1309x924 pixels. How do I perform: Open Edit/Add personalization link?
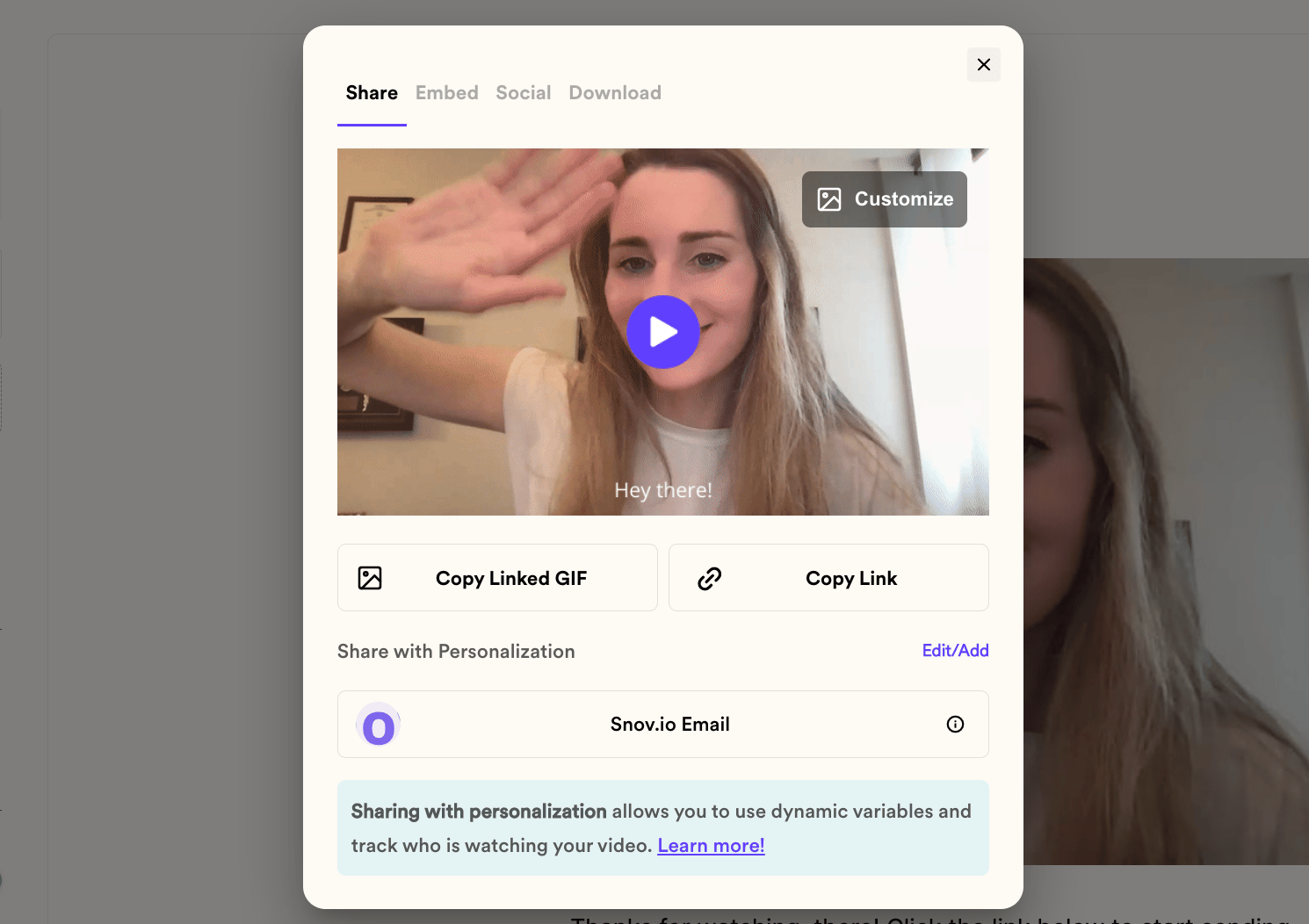pyautogui.click(x=955, y=651)
